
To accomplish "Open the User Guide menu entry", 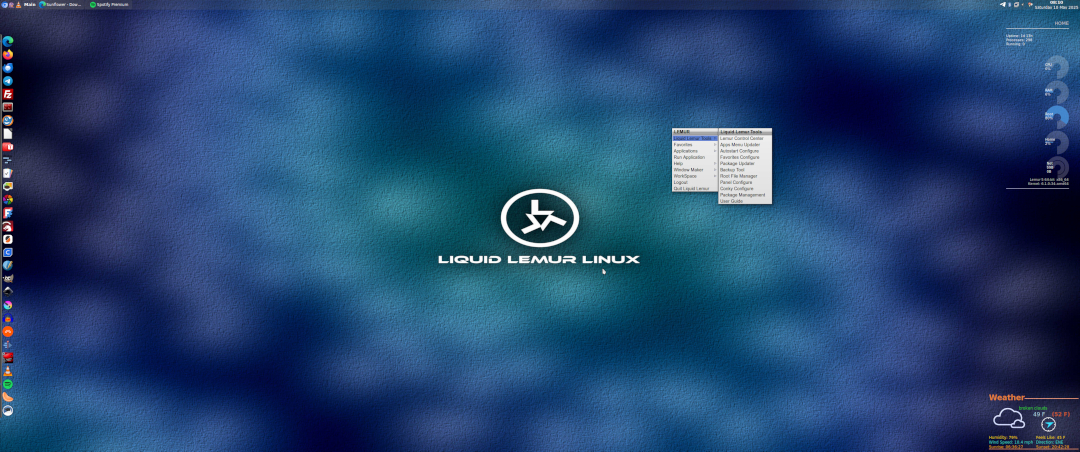I will [745, 201].
